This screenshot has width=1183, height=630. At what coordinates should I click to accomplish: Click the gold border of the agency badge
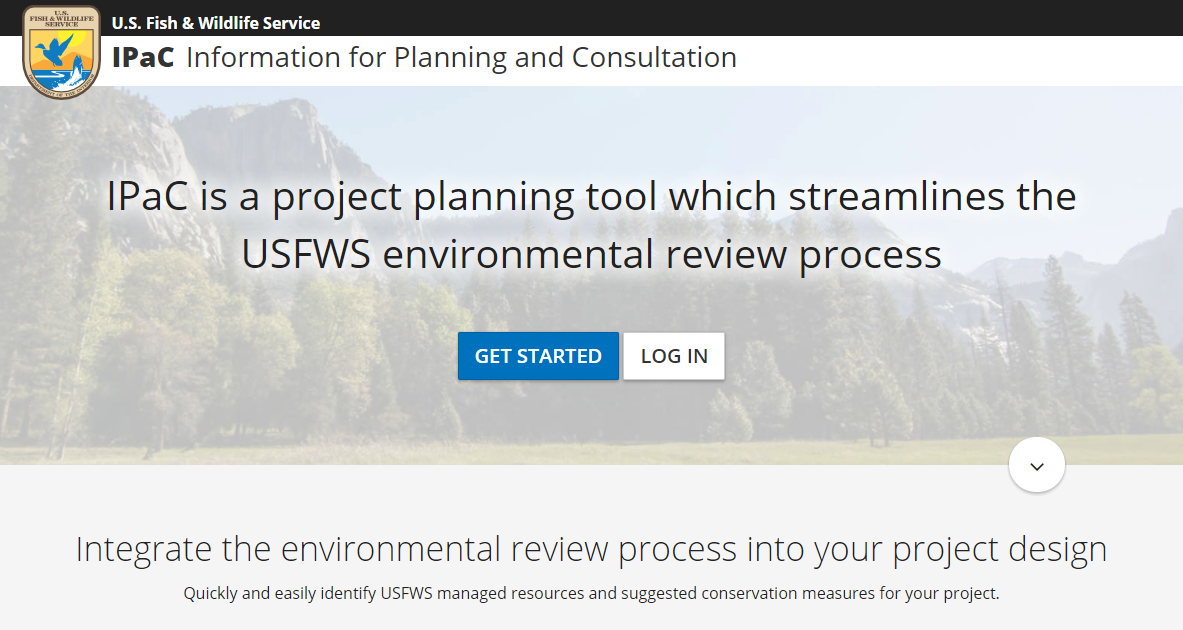pyautogui.click(x=26, y=48)
